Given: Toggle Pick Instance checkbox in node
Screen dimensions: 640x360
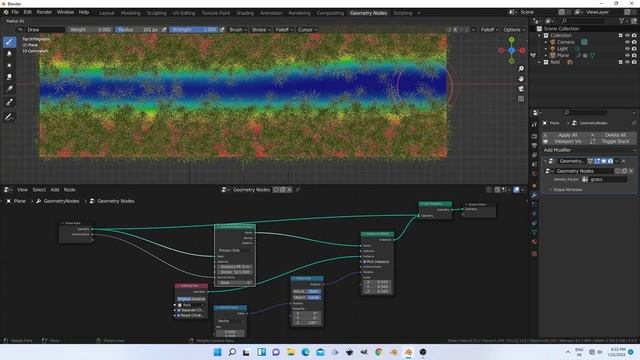Looking at the screenshot, I should (x=365, y=262).
